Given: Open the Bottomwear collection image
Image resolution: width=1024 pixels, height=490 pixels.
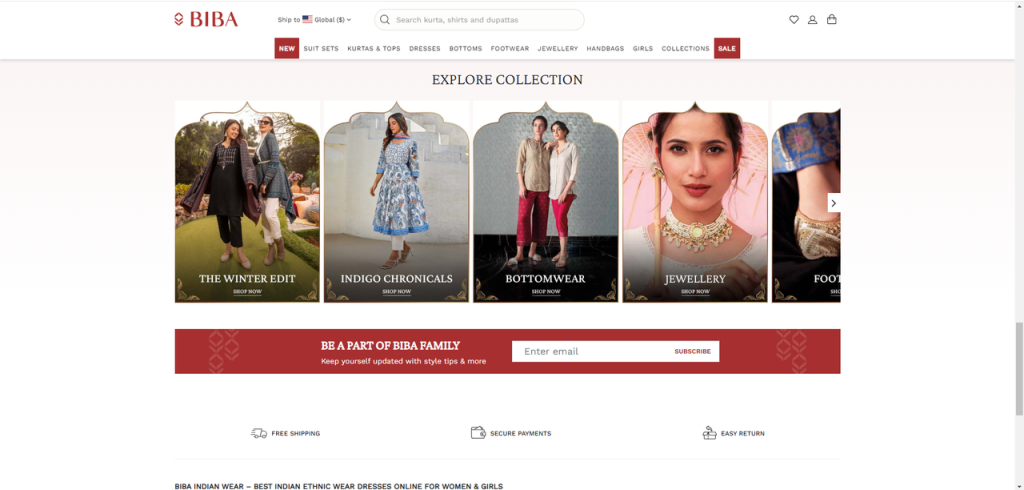Looking at the screenshot, I should tap(546, 202).
